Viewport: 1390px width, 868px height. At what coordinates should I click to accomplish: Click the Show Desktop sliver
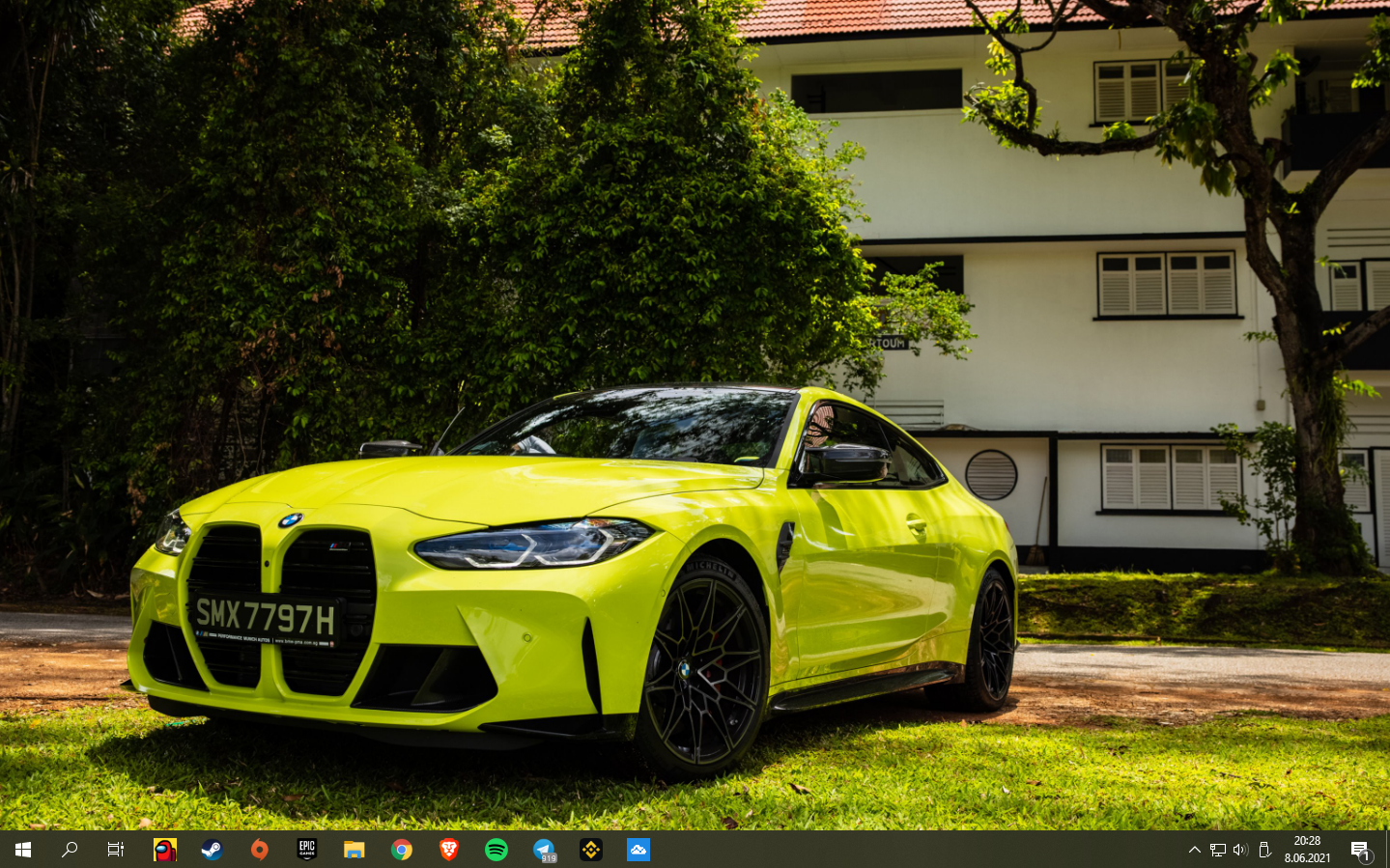click(1387, 850)
